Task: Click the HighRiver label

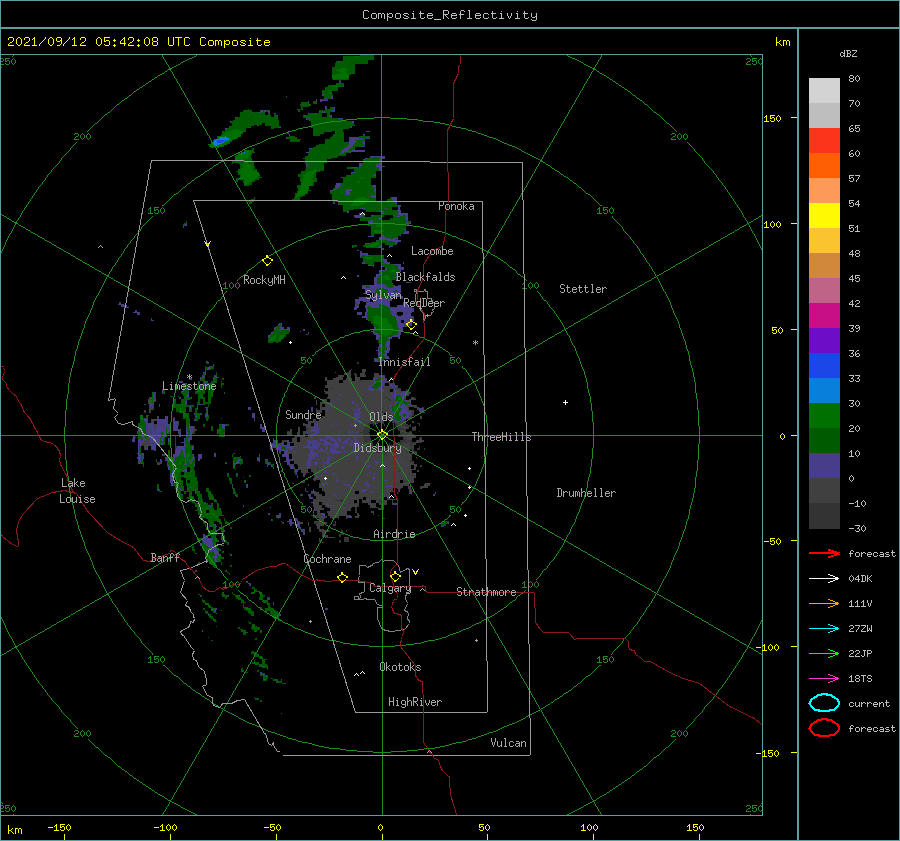Action: (415, 702)
